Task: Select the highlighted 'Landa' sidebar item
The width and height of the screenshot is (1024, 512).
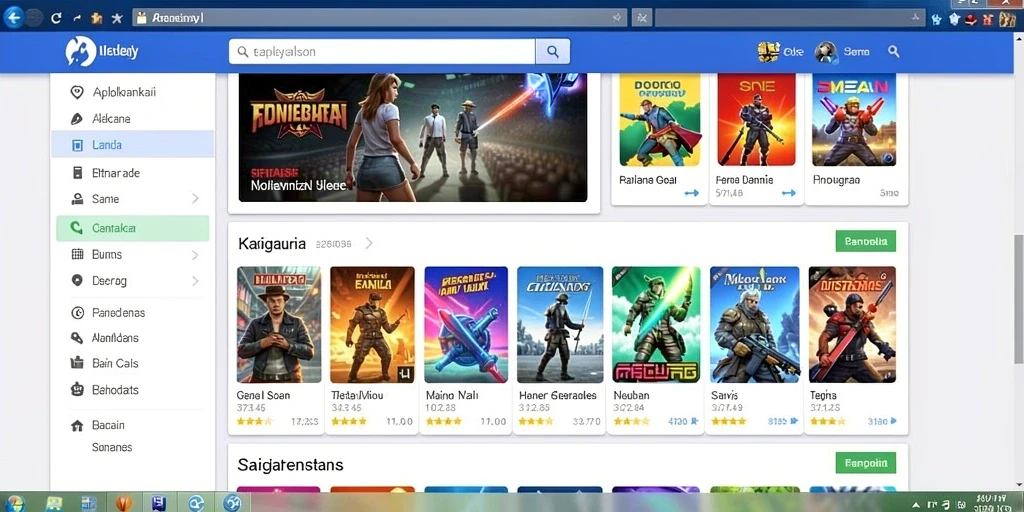Action: tap(133, 144)
